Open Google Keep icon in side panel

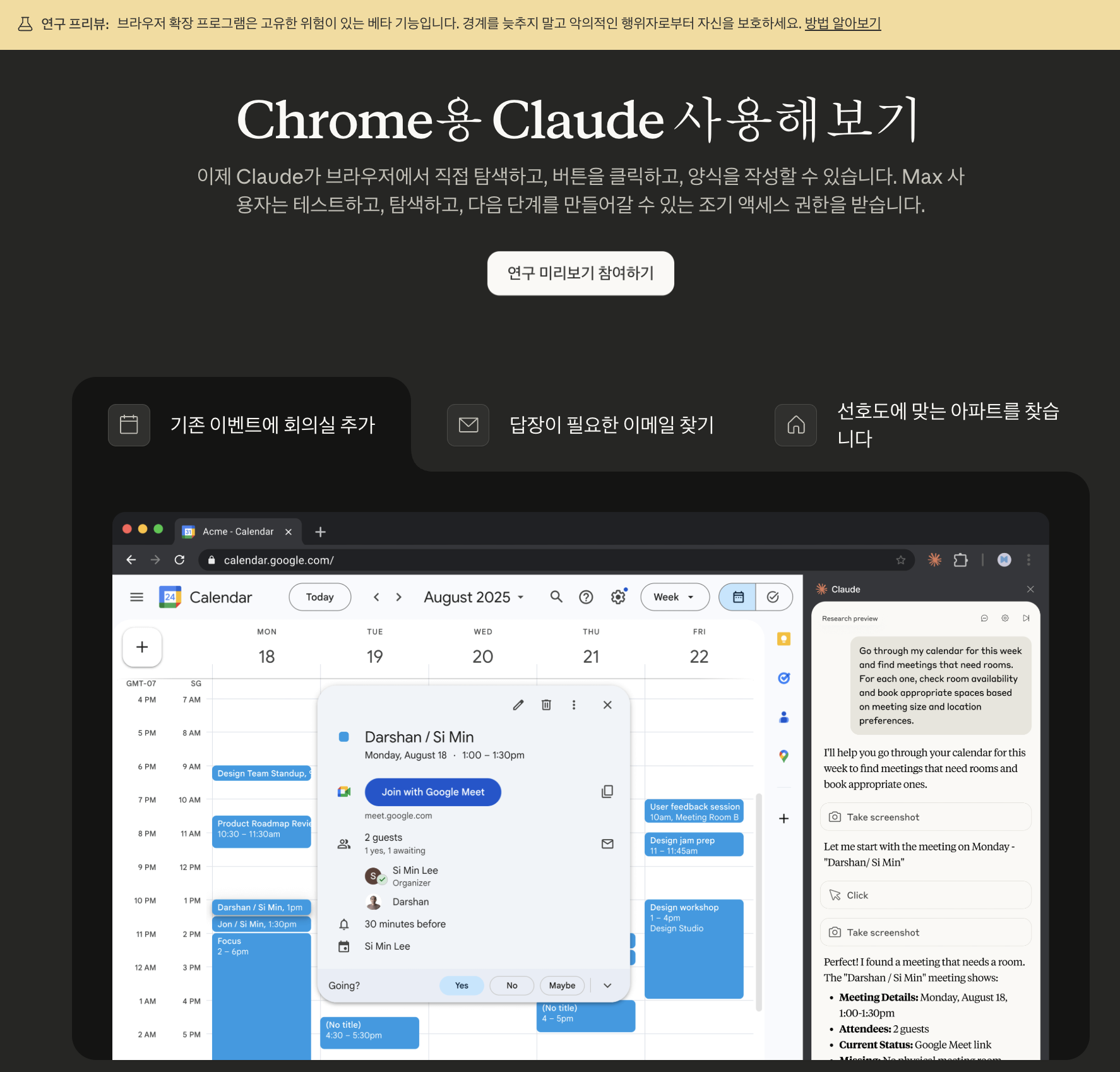click(783, 639)
